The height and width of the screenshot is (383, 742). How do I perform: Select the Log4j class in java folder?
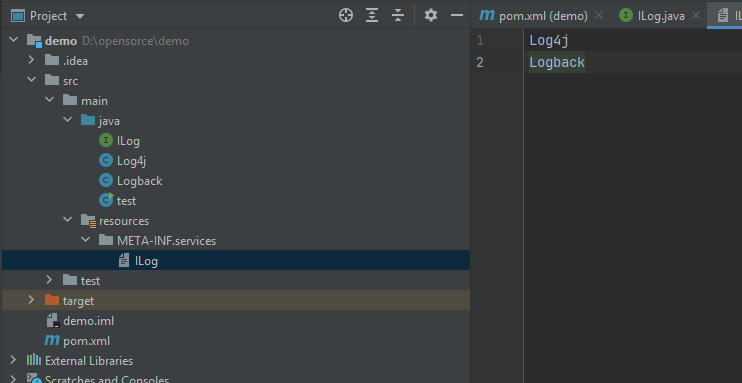point(131,161)
